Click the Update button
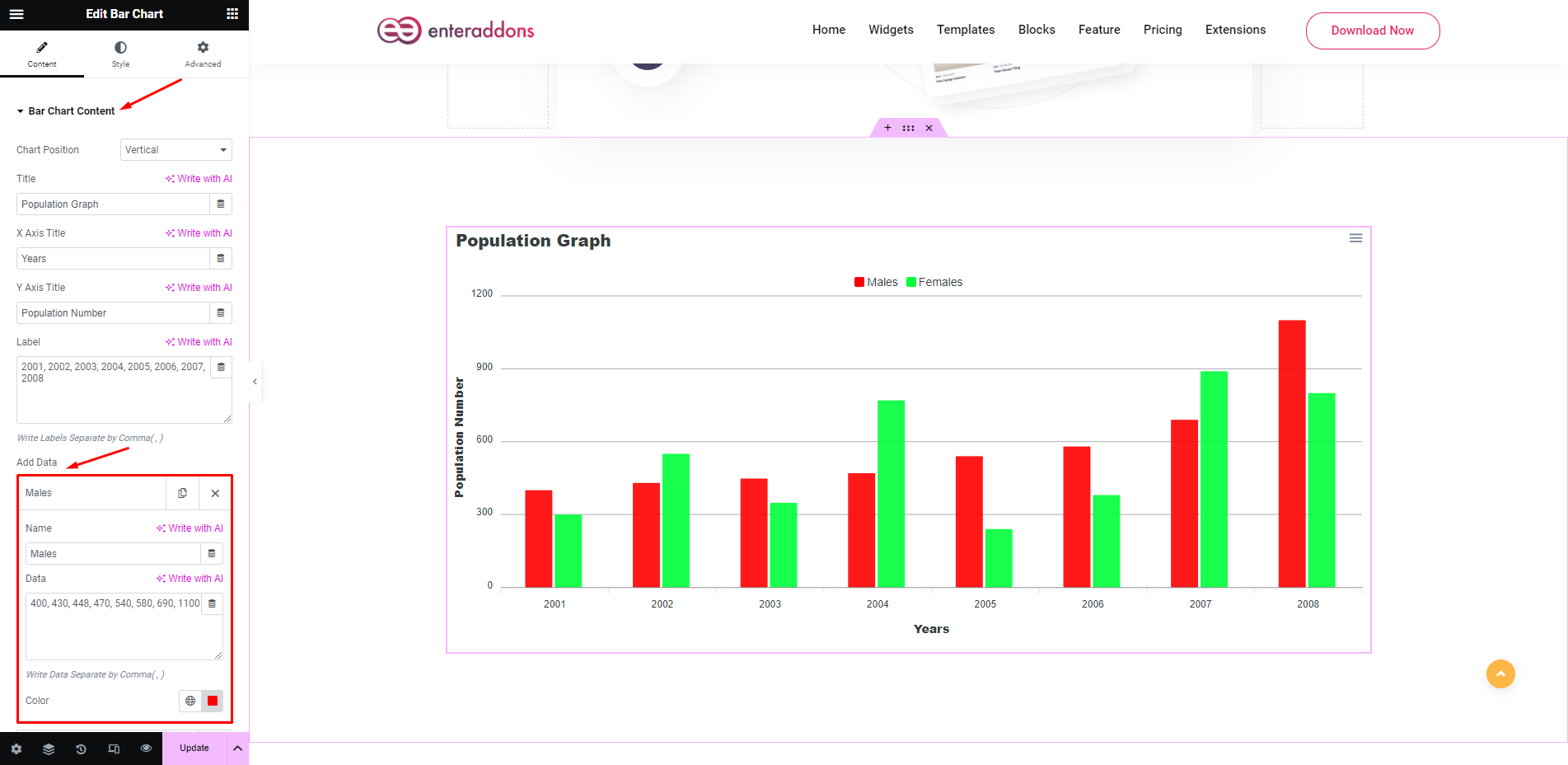Viewport: 1568px width, 765px height. (194, 749)
